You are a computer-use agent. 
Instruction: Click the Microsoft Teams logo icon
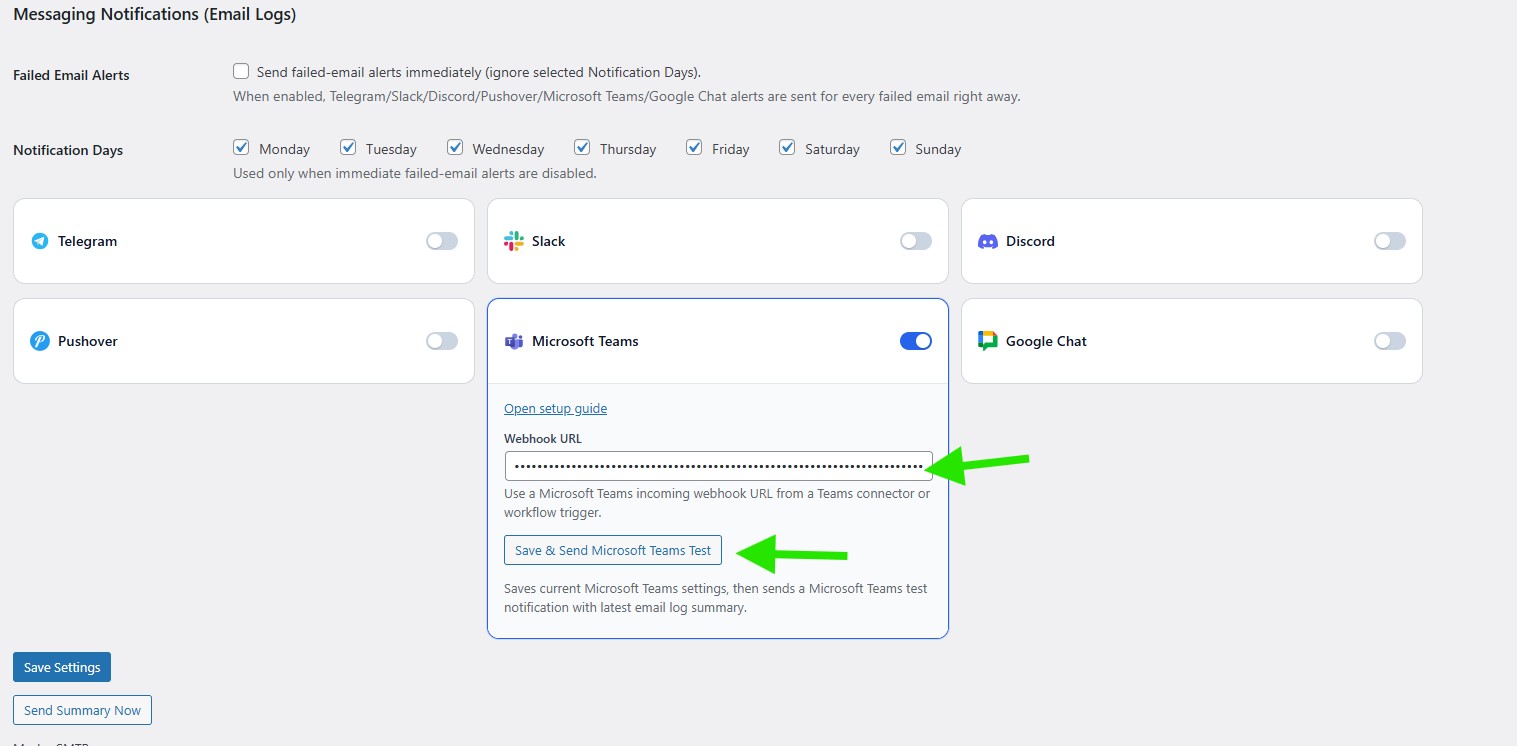pos(514,341)
